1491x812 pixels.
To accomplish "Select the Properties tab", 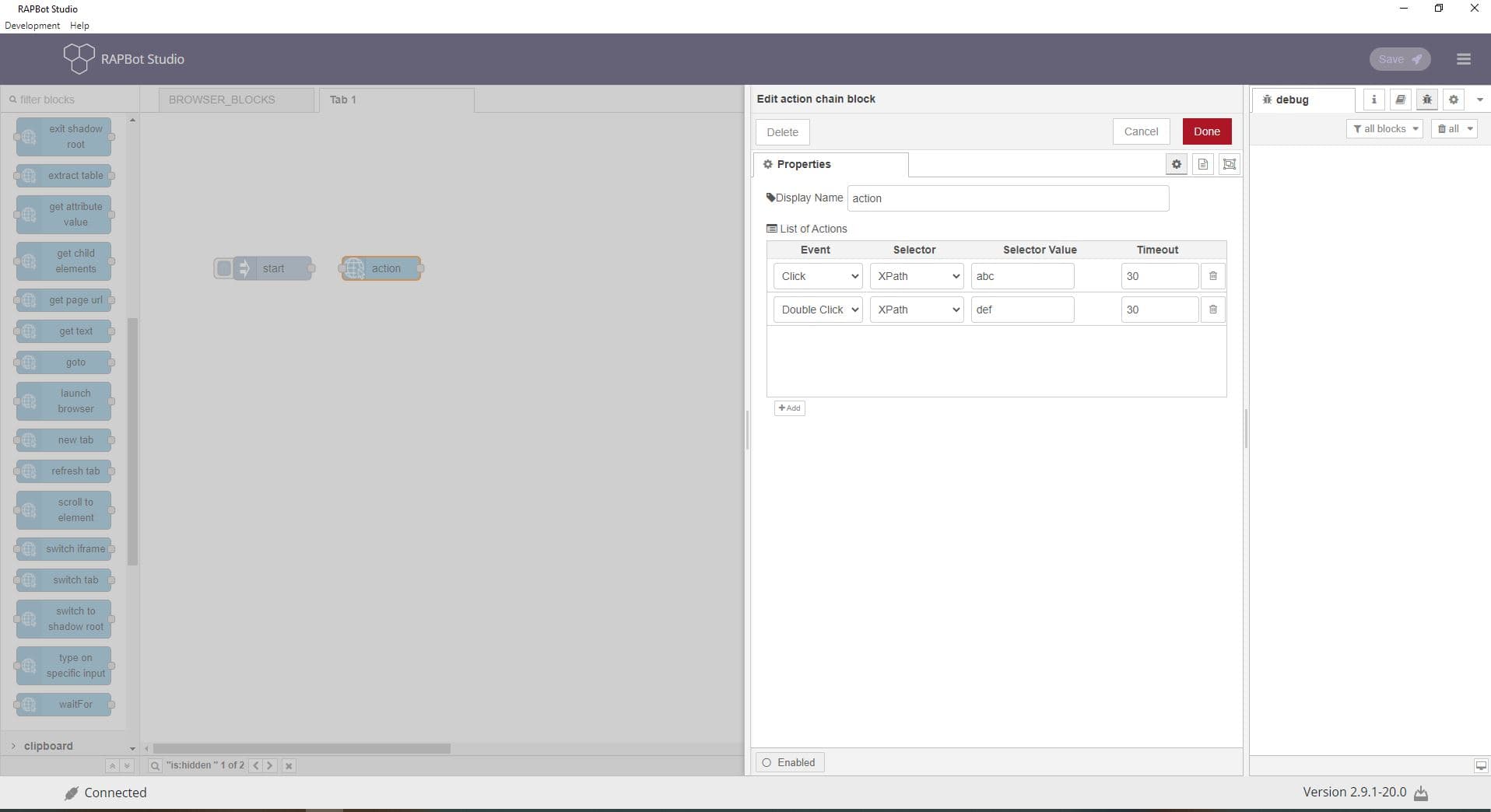I will tap(830, 164).
